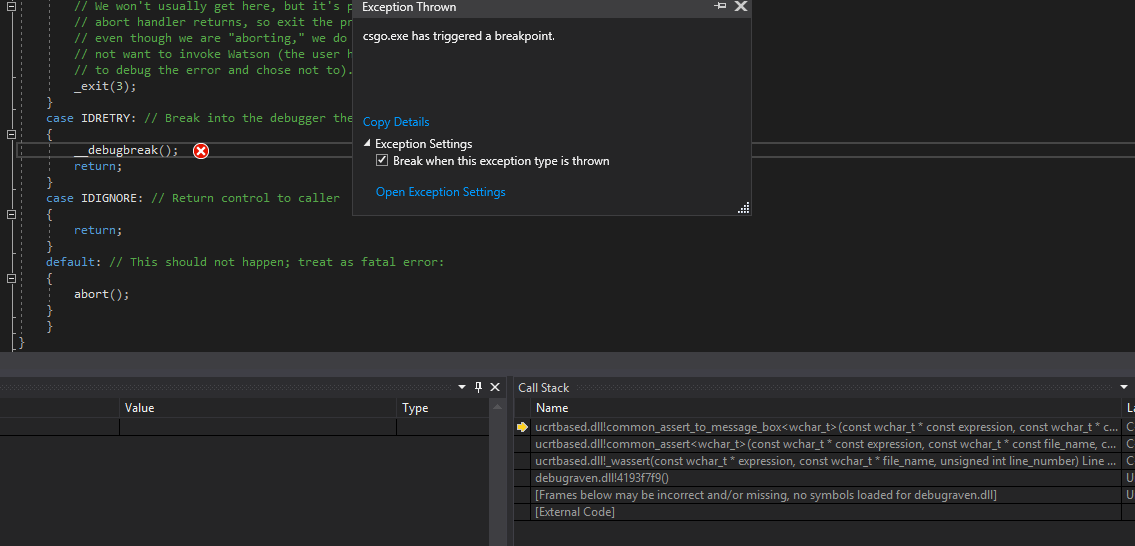Viewport: 1135px width, 546px height.
Task: Open the Call Stack panel options dropdown
Action: tap(1125, 387)
